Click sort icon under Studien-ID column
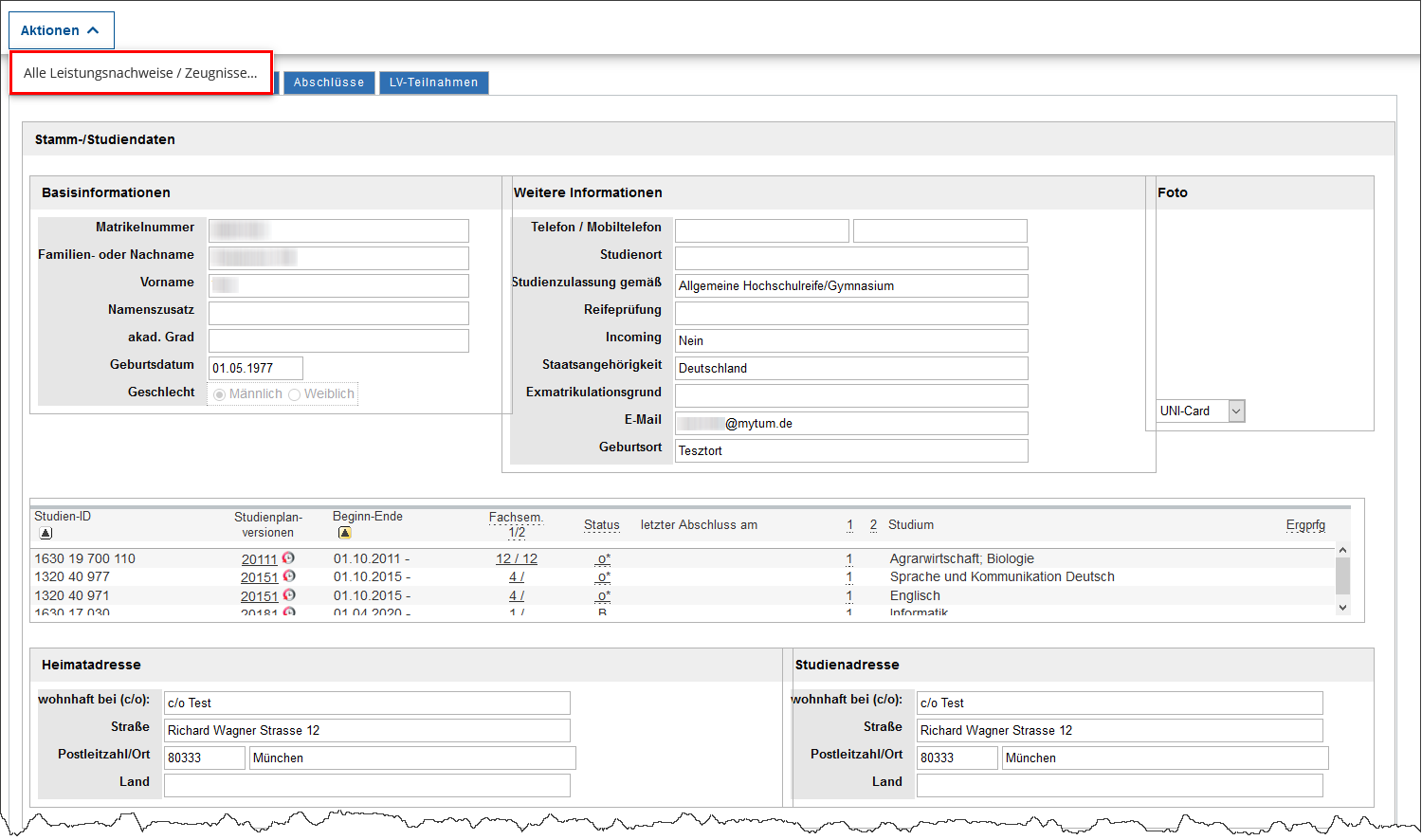The width and height of the screenshot is (1422, 840). point(46,533)
